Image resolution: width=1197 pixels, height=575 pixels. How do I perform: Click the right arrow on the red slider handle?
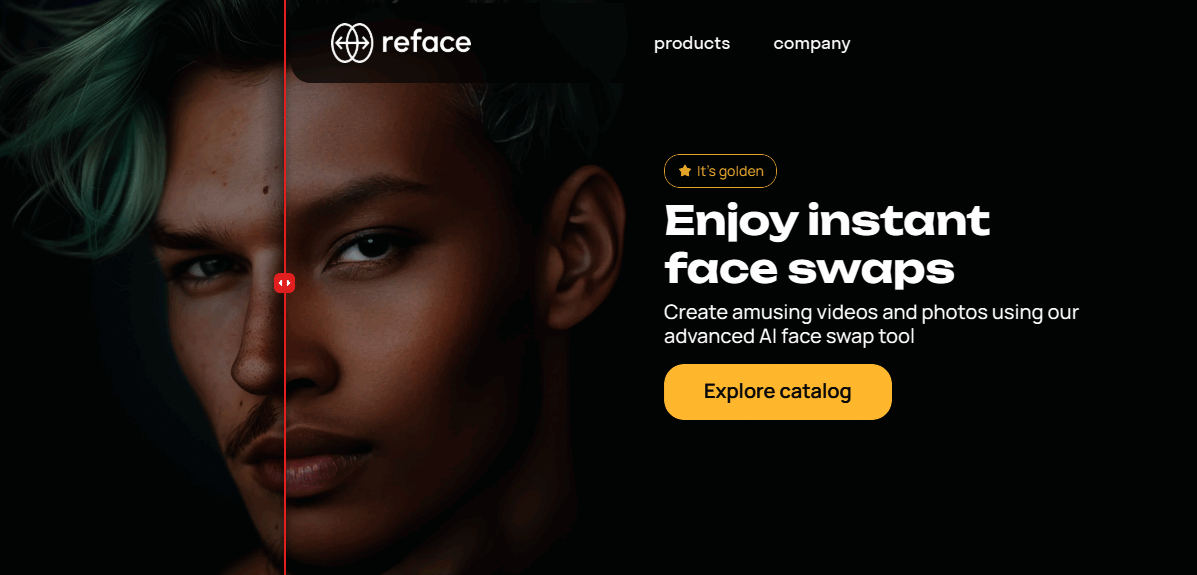click(x=289, y=283)
